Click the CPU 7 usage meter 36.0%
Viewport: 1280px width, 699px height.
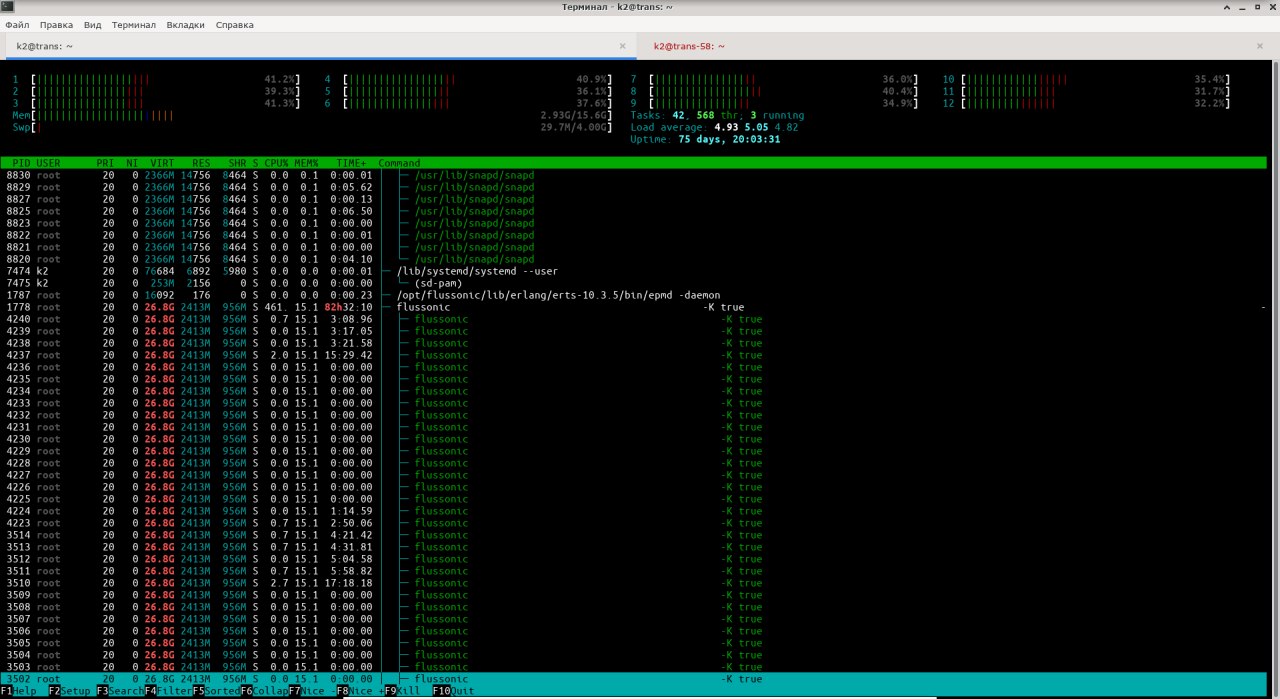[774, 79]
